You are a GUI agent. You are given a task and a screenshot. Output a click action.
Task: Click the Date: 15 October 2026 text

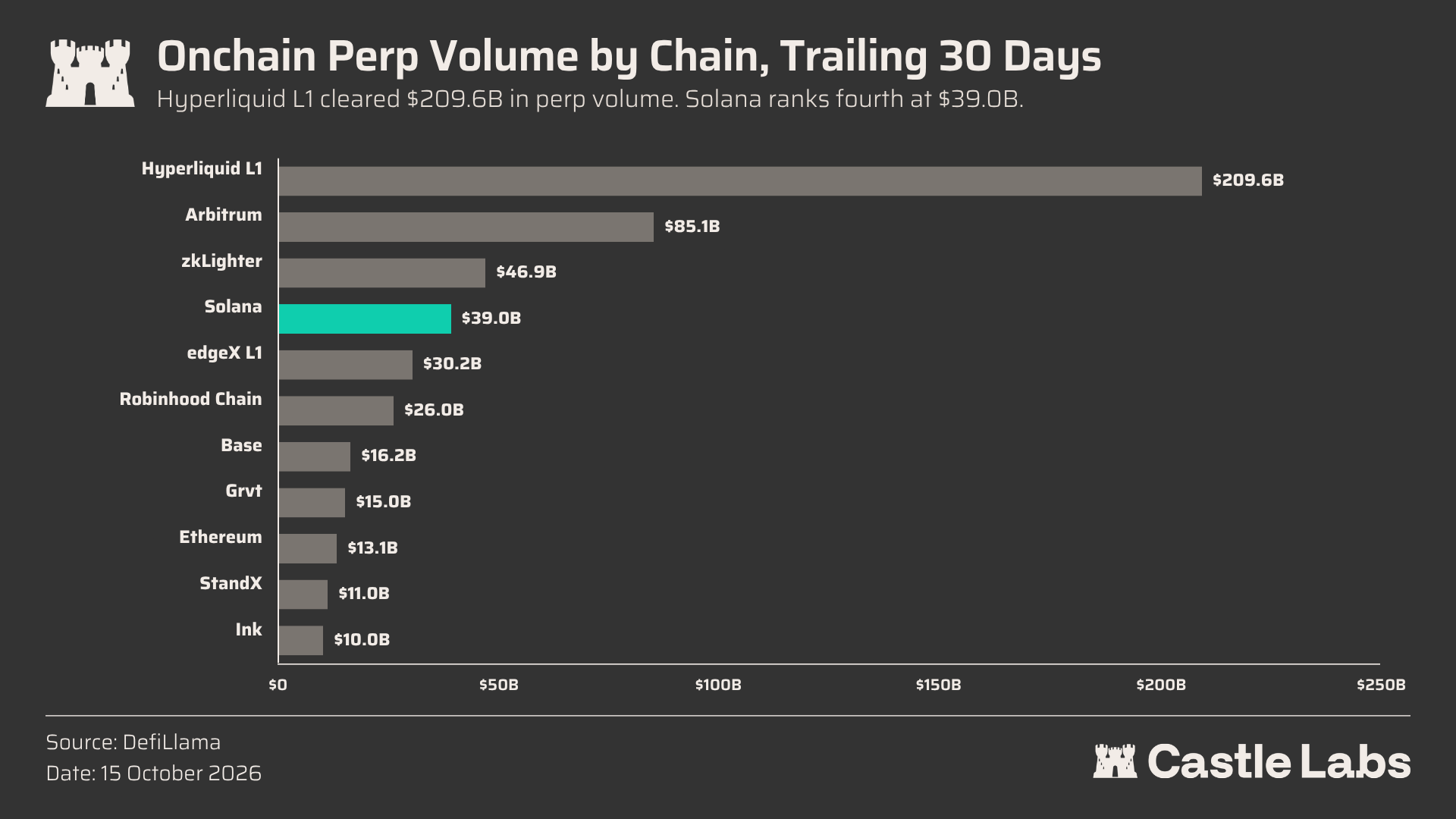pyautogui.click(x=154, y=773)
